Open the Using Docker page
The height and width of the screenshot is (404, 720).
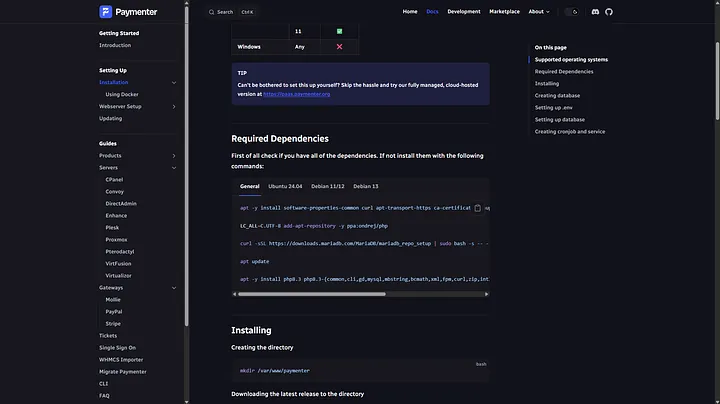tap(122, 95)
